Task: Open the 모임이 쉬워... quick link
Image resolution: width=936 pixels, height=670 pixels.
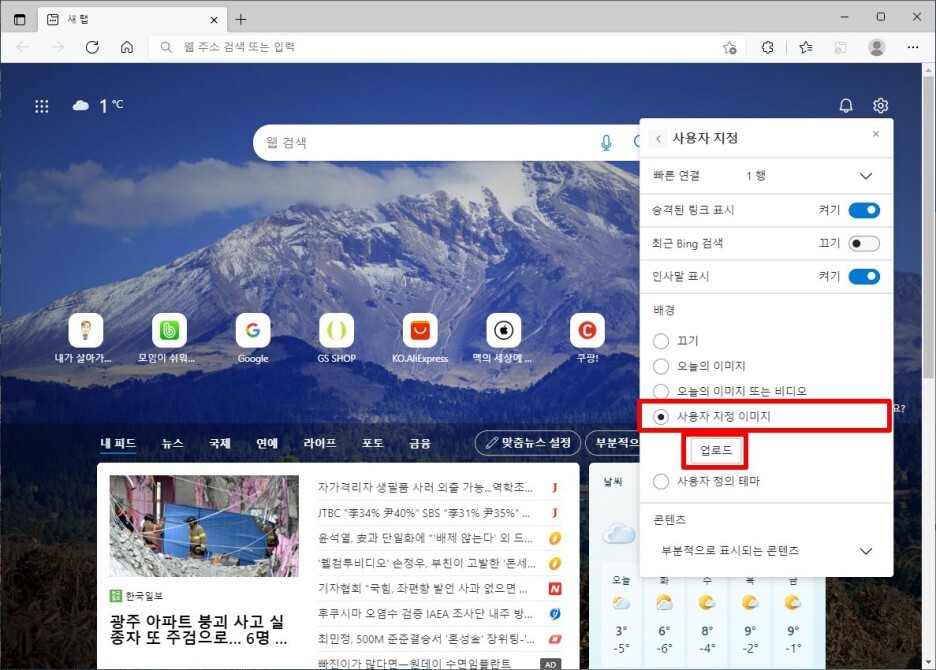Action: point(169,338)
